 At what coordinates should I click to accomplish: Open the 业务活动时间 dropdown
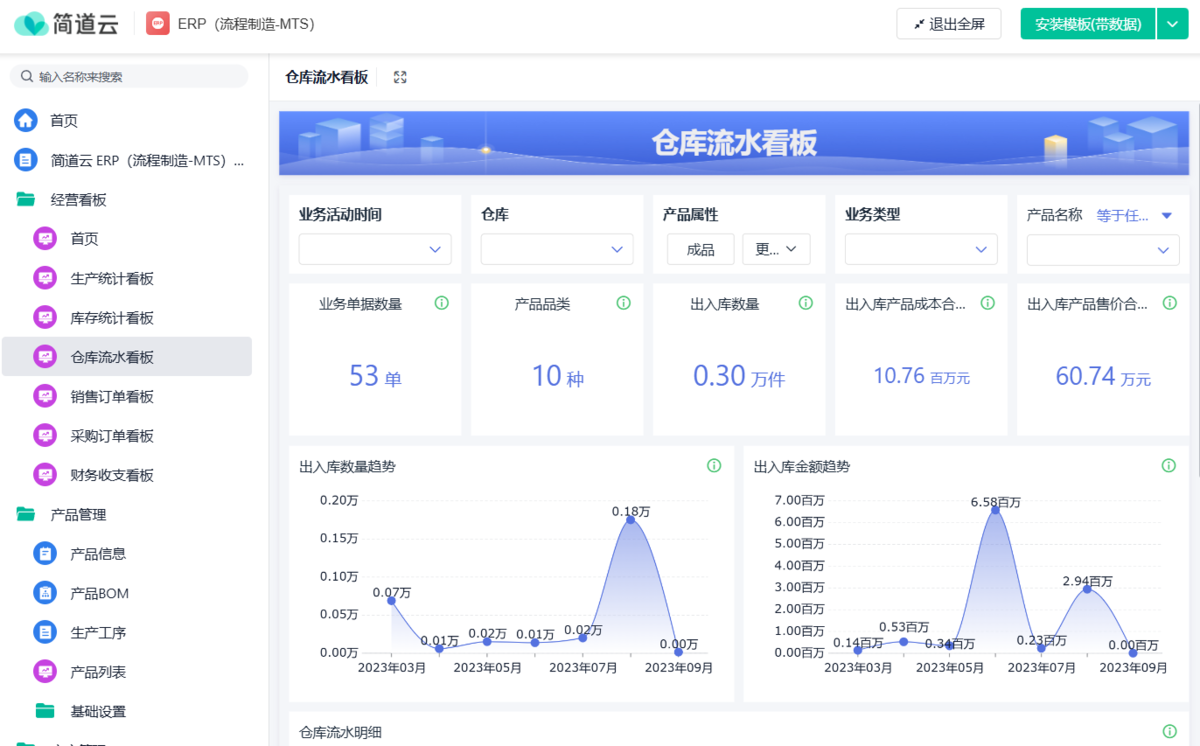click(x=375, y=249)
